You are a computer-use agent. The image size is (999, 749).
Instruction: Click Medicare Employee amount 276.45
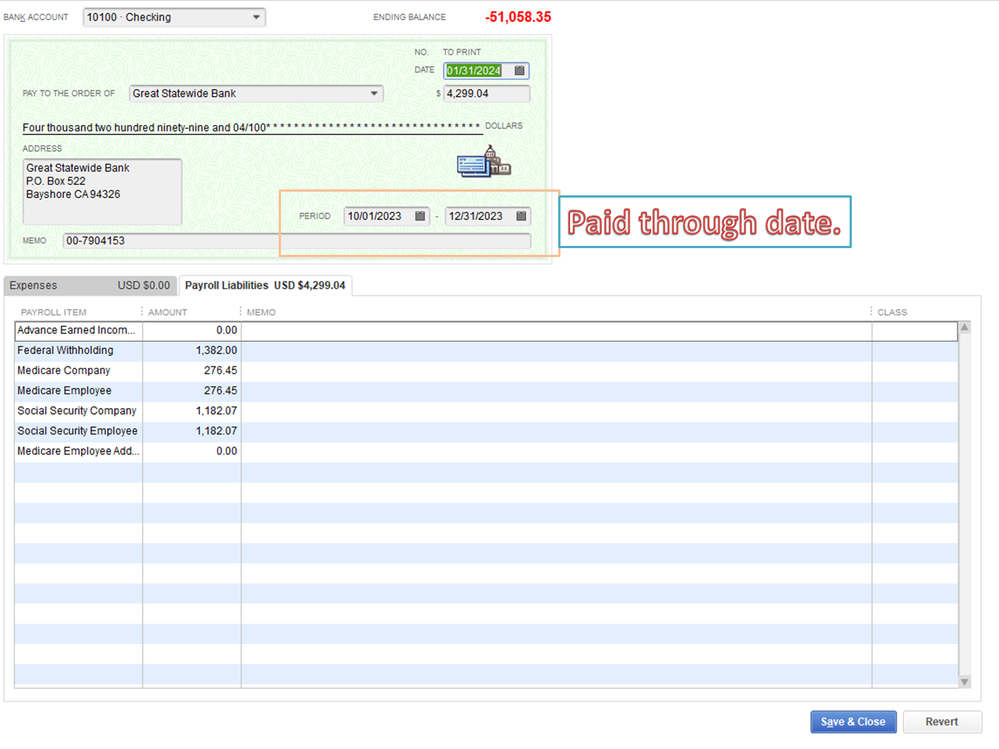tap(192, 390)
